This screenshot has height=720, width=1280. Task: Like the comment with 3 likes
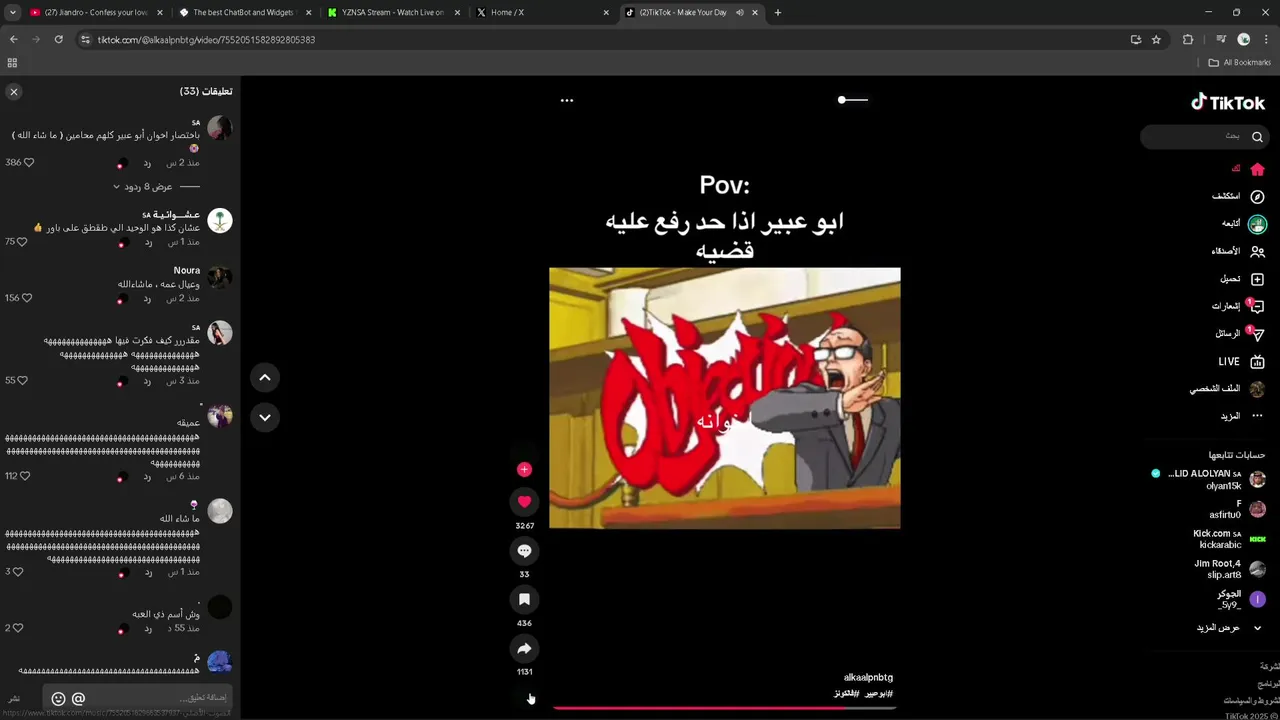pyautogui.click(x=17, y=572)
